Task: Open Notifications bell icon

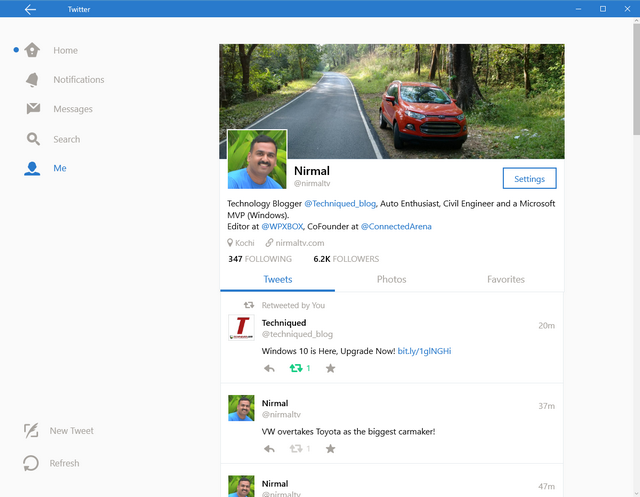Action: click(32, 80)
